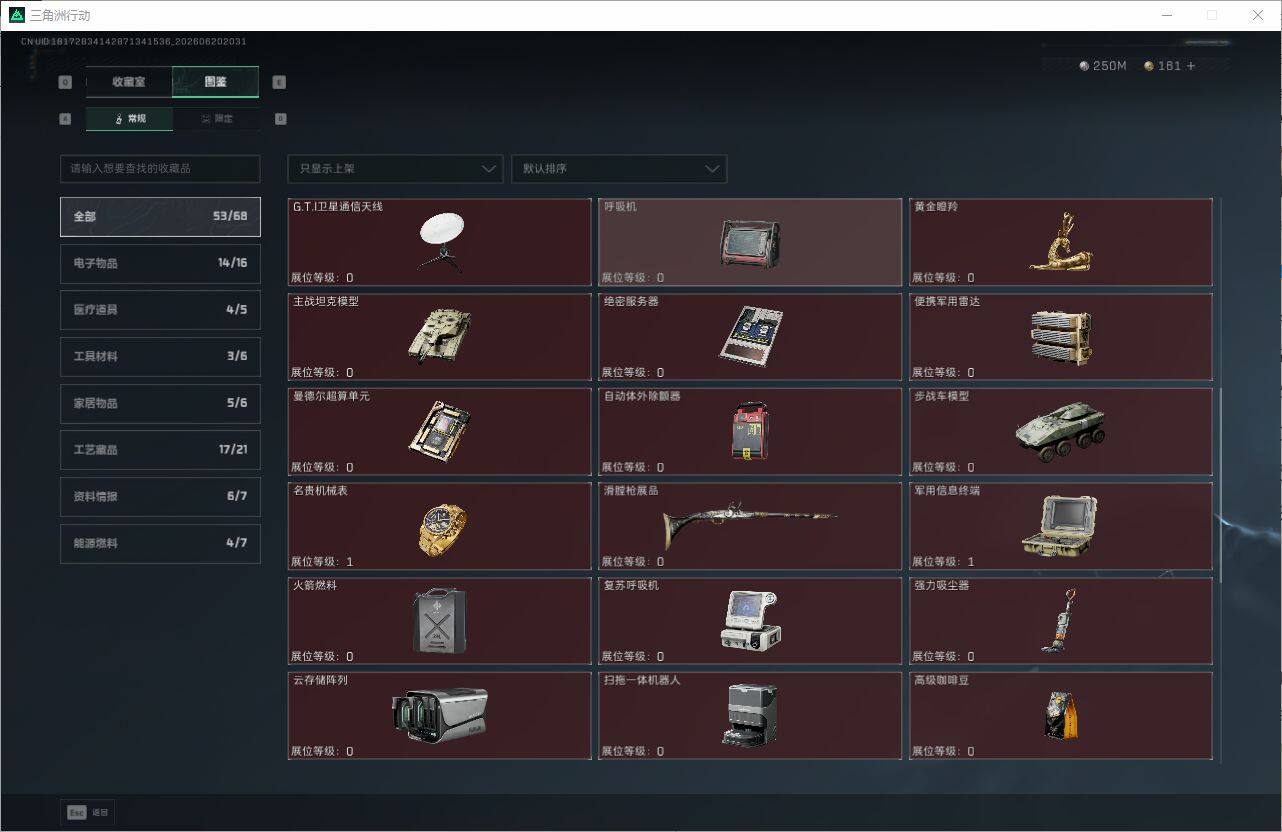Close the 三角洲行动 window
Viewport: 1282px width, 832px height.
(x=1258, y=15)
